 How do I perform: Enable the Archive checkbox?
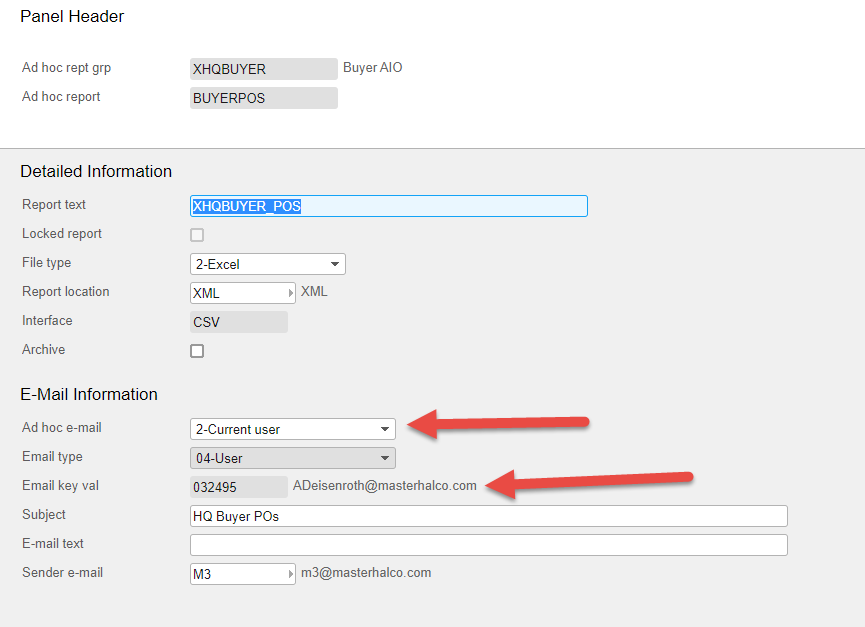pos(197,351)
